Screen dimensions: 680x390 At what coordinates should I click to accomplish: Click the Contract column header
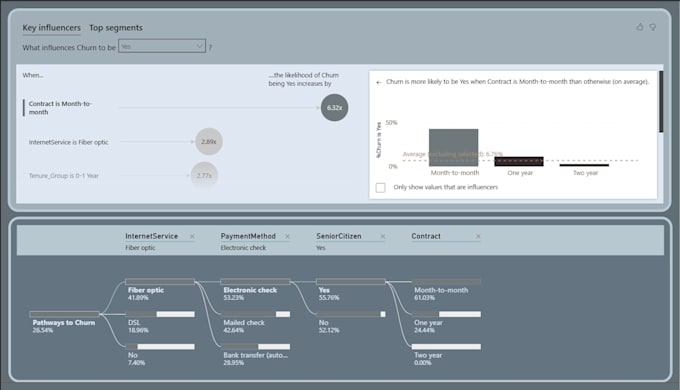426,236
